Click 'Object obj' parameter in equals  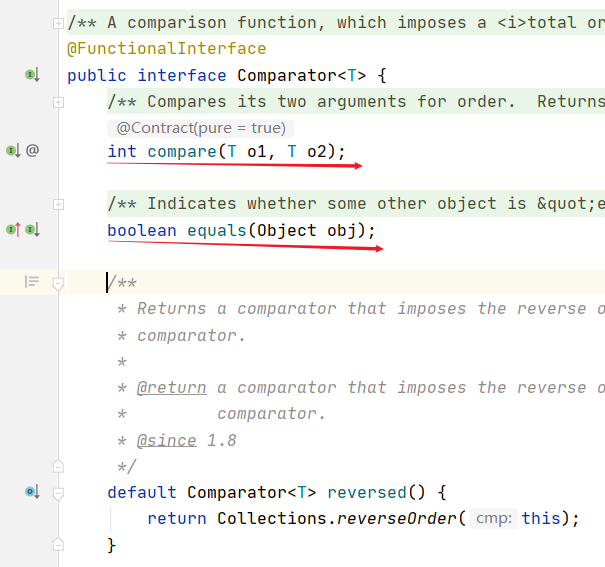[306, 231]
